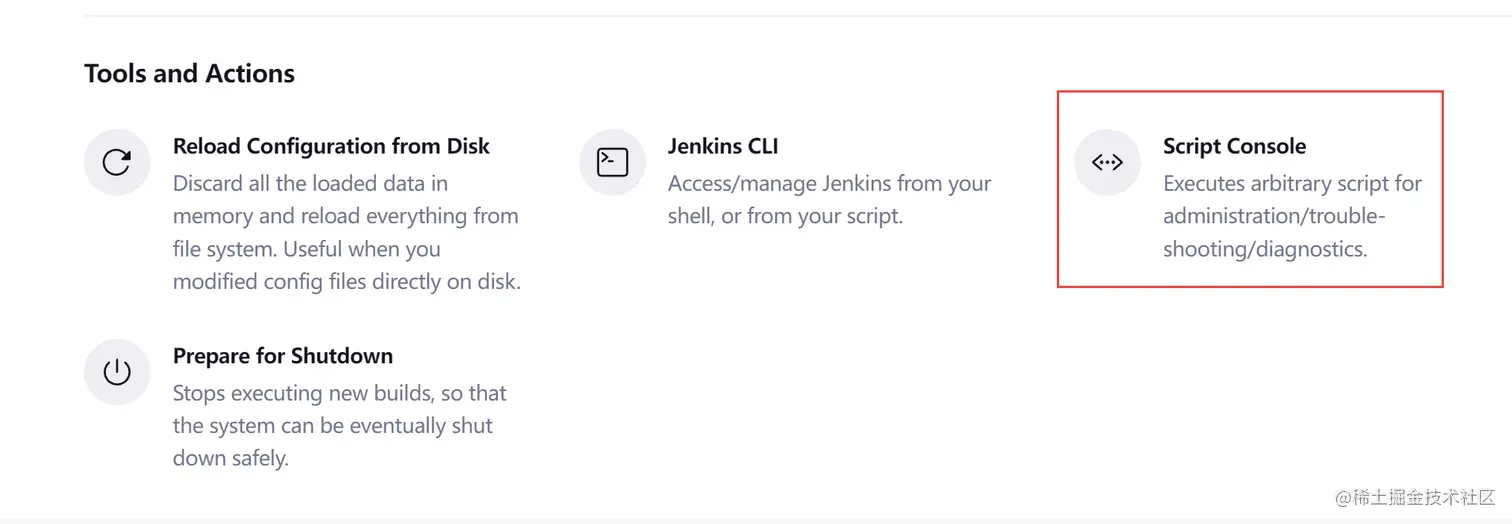Click the Script Console code icon
Image resolution: width=1512 pixels, height=524 pixels.
click(1107, 162)
